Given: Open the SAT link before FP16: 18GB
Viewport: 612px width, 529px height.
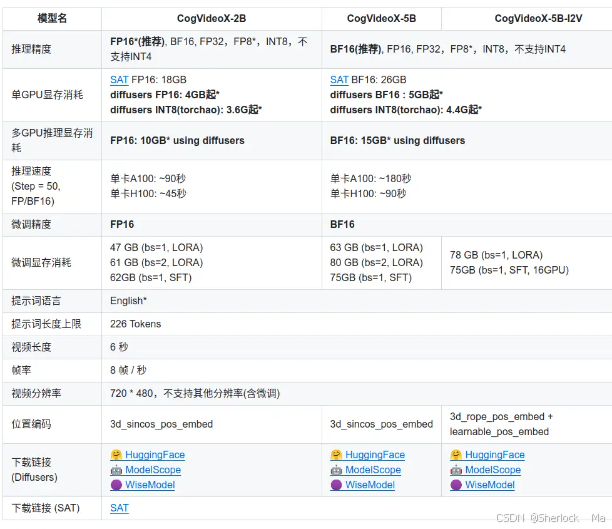Looking at the screenshot, I should tap(119, 80).
